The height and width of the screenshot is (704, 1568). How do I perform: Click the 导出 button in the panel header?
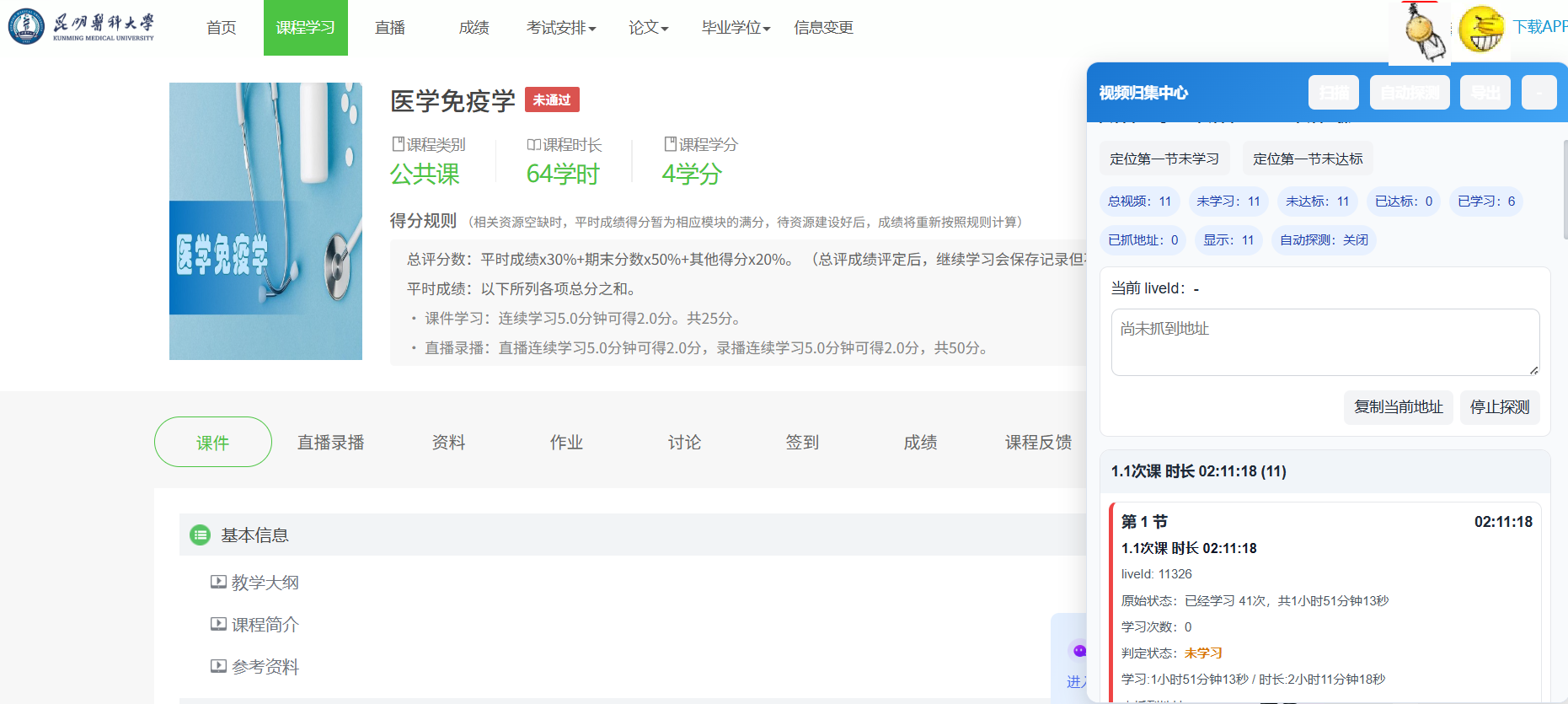(1485, 93)
